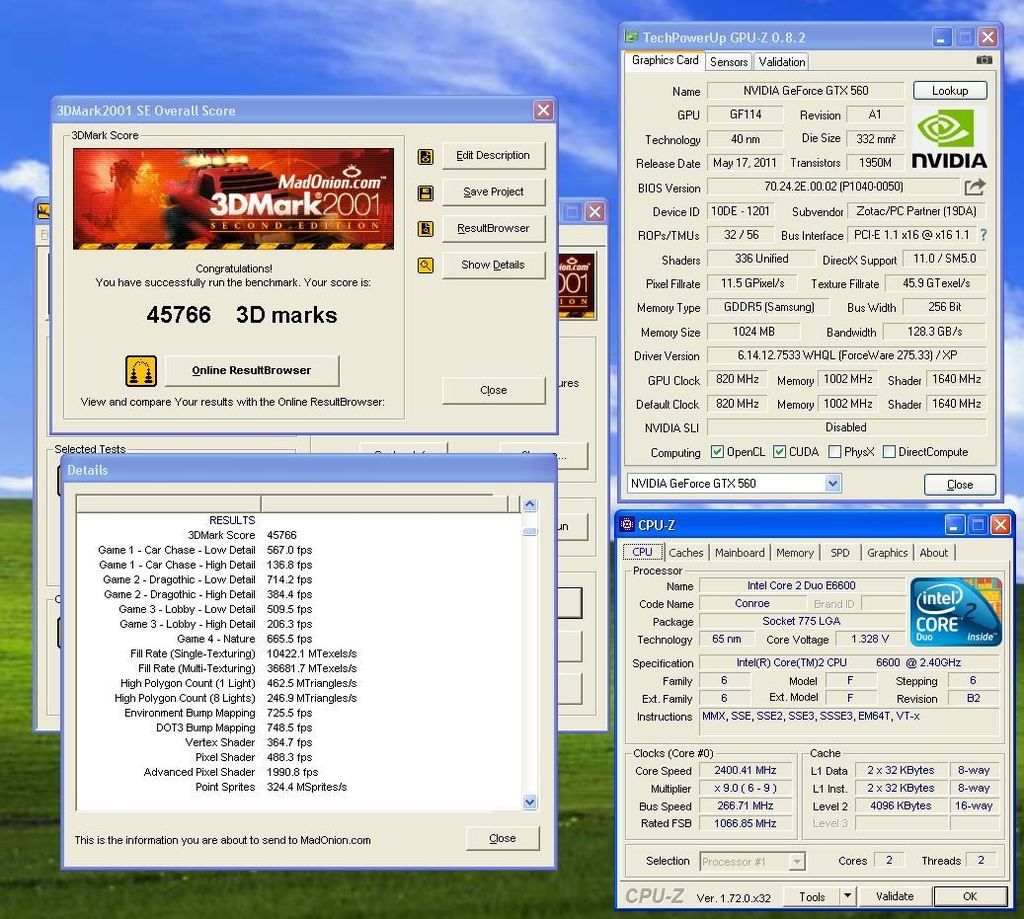Click the BIOS Version value field
Viewport: 1024px width, 919px height.
(833, 187)
